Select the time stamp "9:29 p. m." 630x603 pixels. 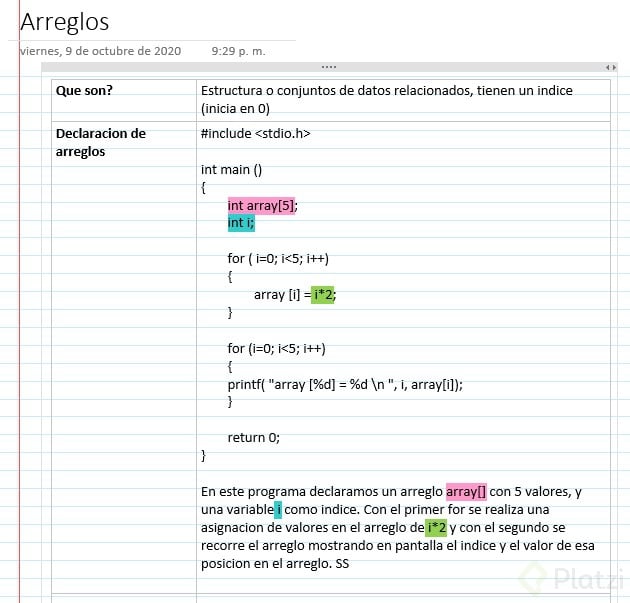(239, 51)
